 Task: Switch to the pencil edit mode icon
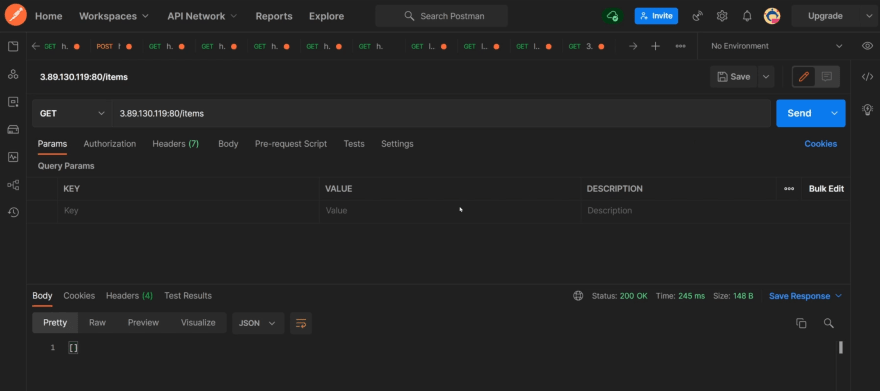[x=804, y=77]
